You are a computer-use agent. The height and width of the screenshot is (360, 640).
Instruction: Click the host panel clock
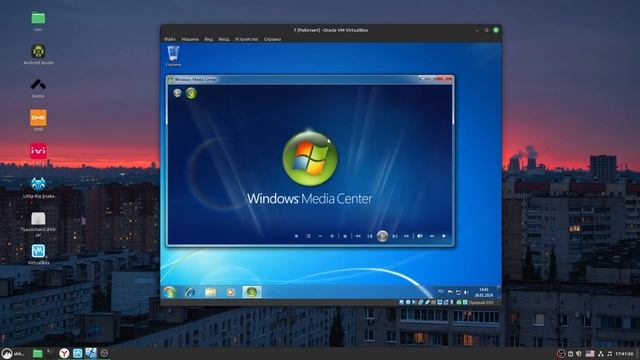coord(624,354)
